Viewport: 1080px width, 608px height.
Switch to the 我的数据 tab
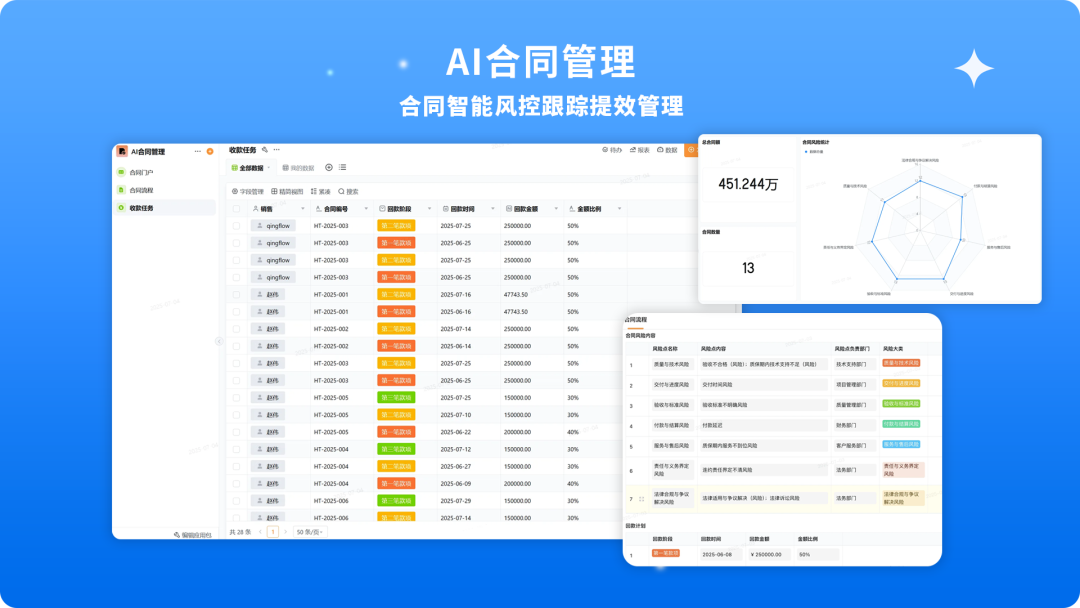pyautogui.click(x=298, y=168)
